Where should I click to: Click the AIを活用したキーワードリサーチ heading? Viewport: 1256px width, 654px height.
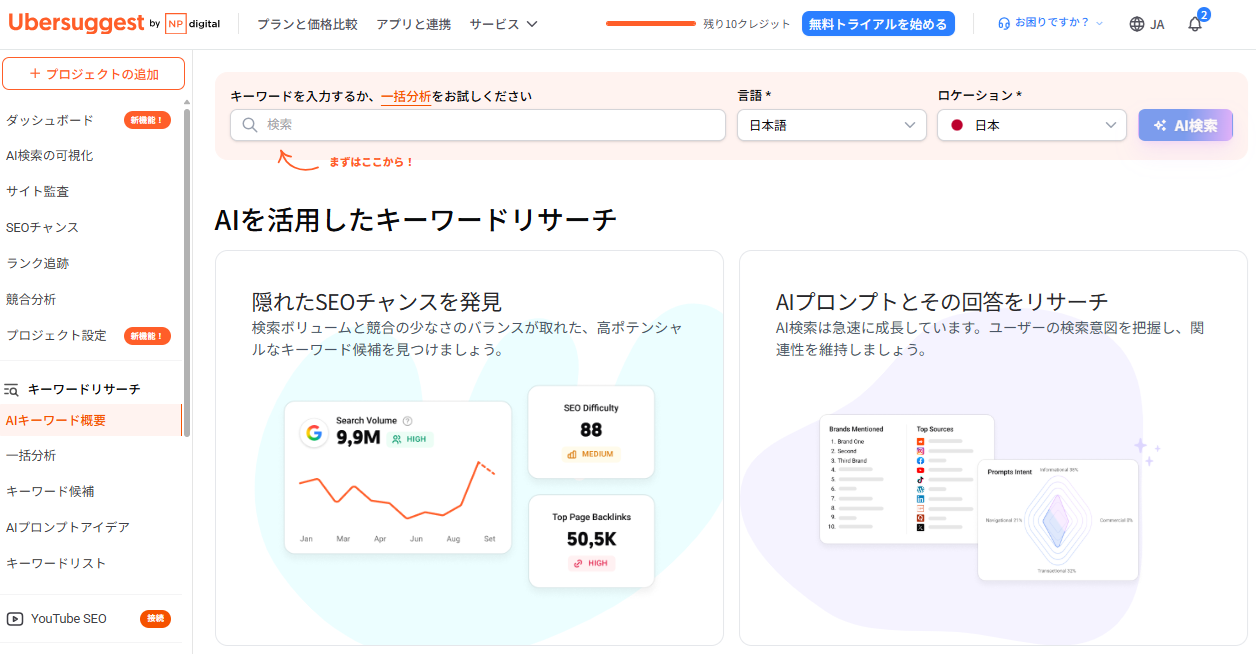pos(415,221)
